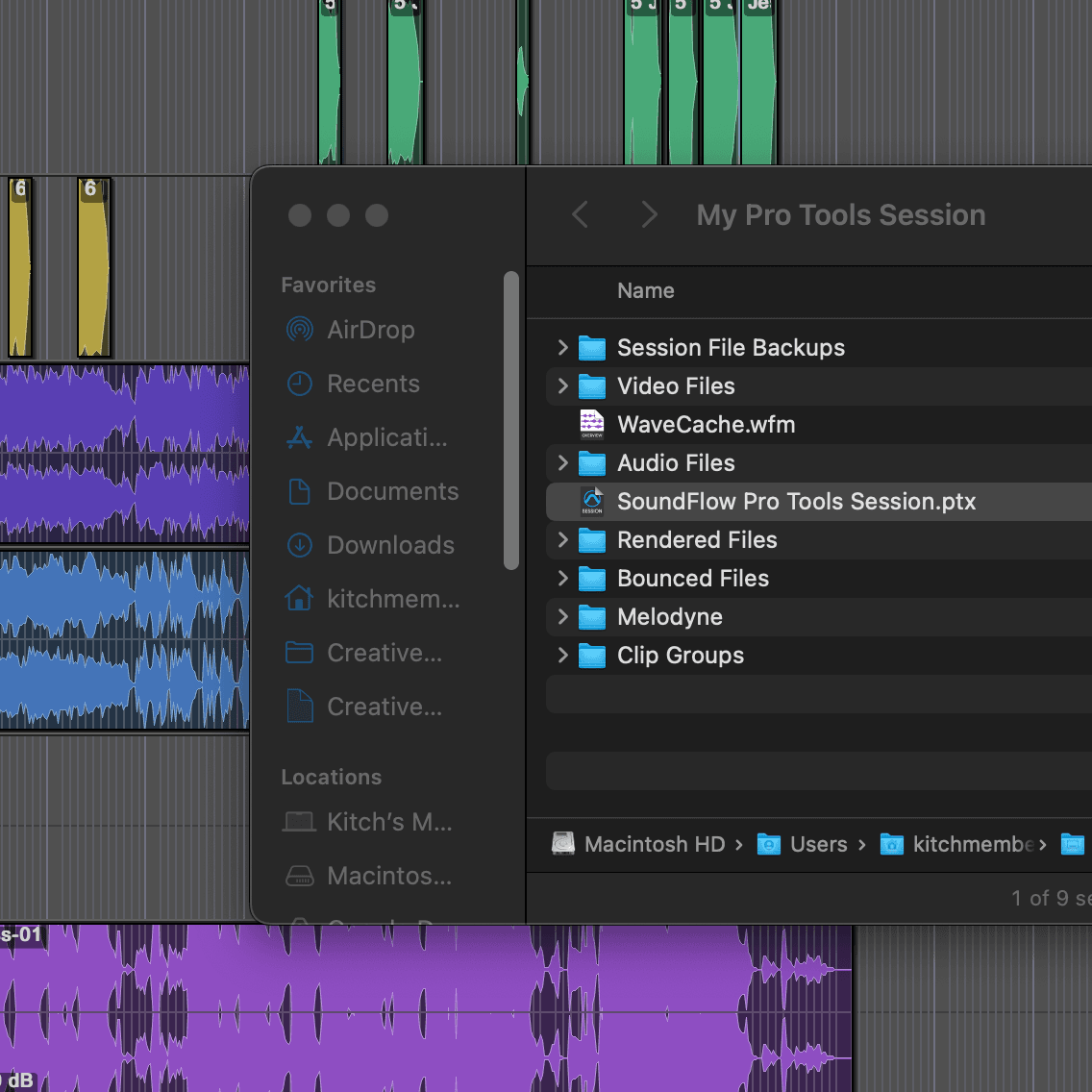Go forward in the Finder window
Screen dimensions: 1092x1092
tap(649, 214)
